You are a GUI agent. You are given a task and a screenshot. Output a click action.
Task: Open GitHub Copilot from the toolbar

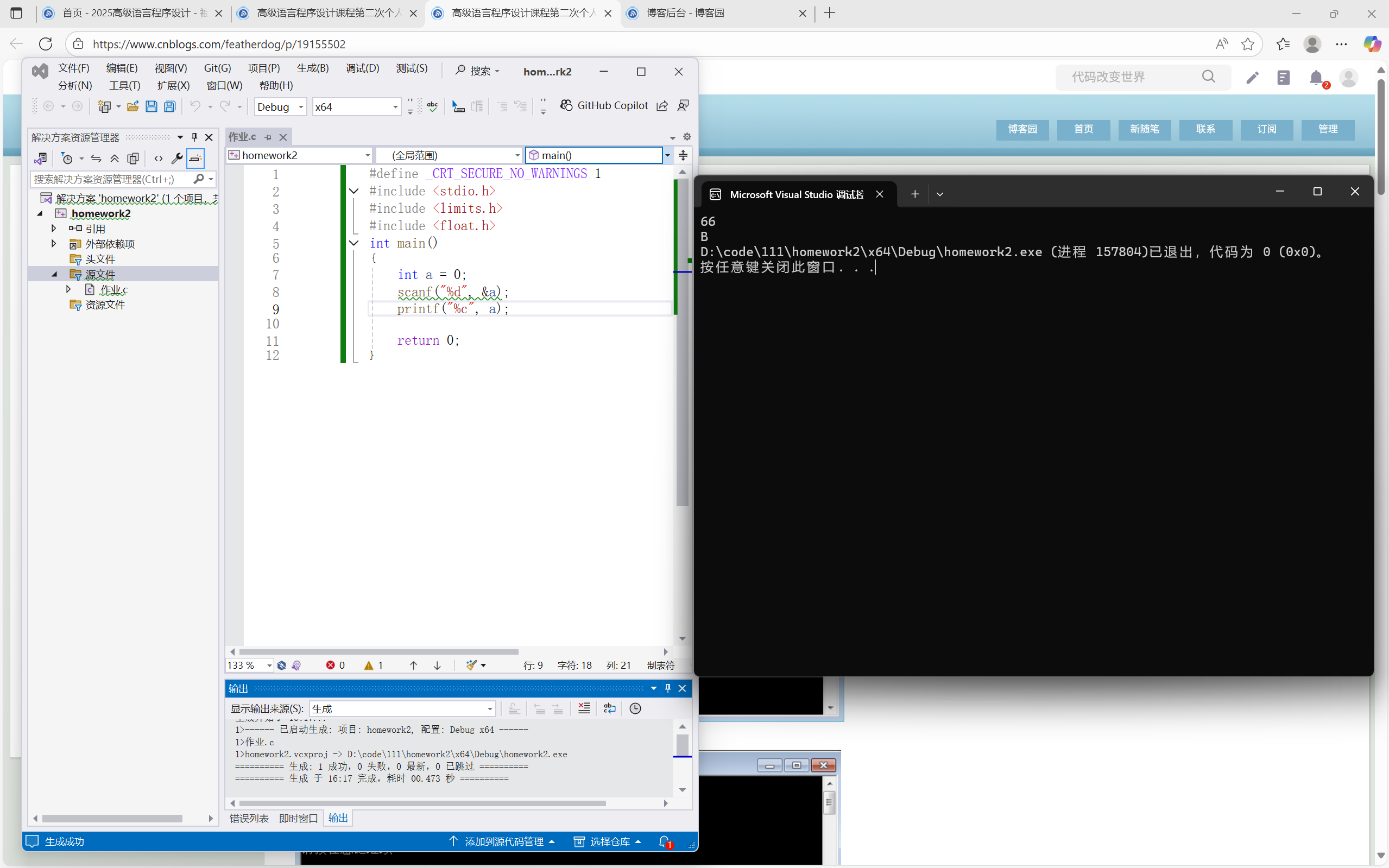pyautogui.click(x=605, y=106)
